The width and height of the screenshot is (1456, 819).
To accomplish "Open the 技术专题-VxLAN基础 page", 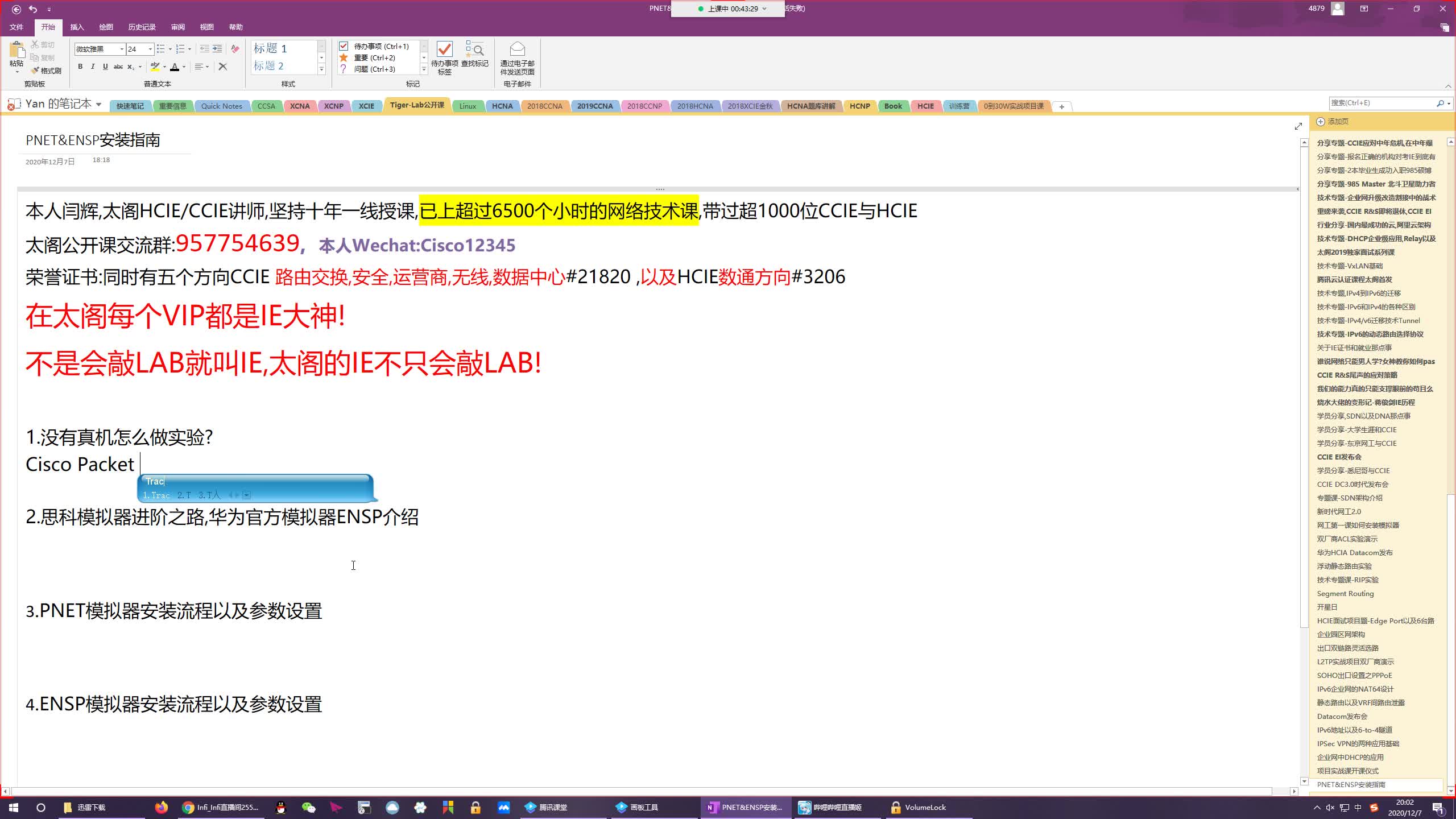I will pos(1350,266).
